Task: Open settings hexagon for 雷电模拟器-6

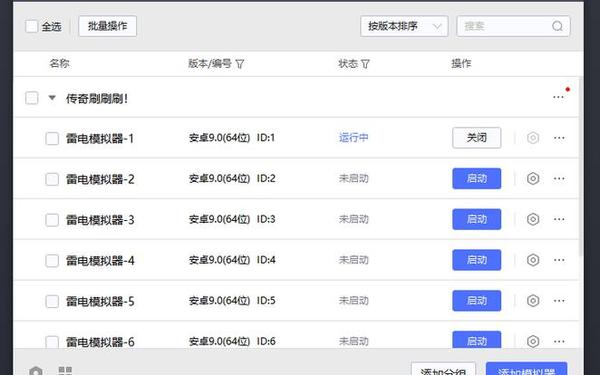Action: 533,341
